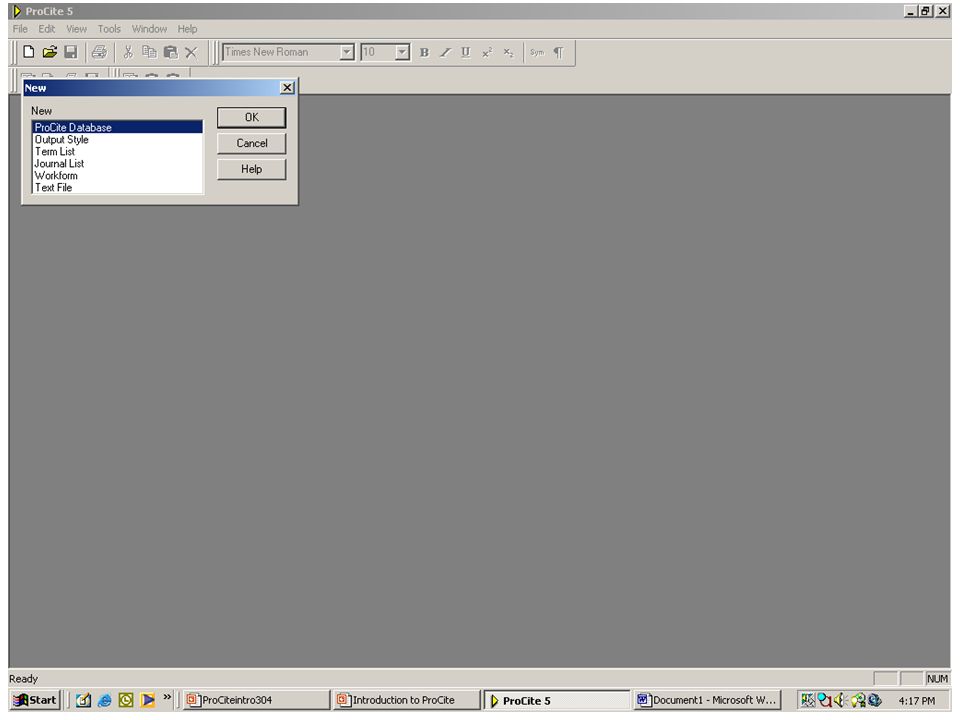
Task: Close the New dialog with X
Action: click(287, 88)
